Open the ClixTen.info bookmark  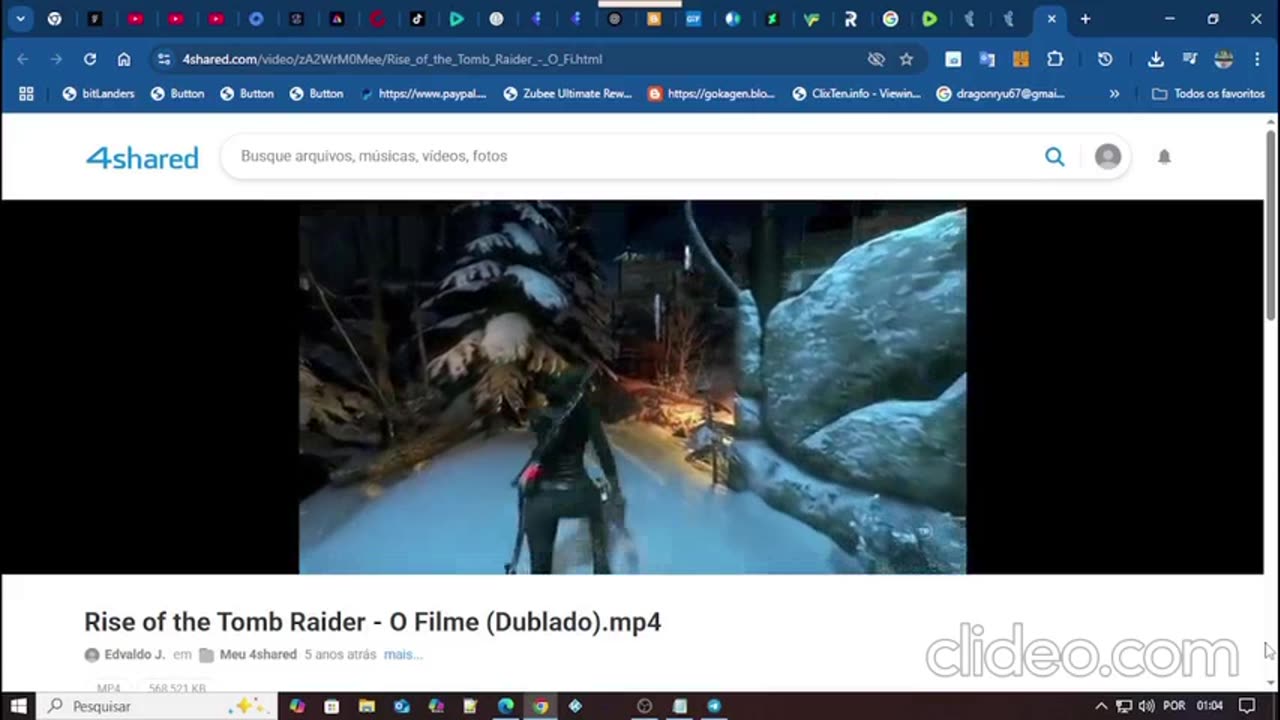click(x=856, y=93)
